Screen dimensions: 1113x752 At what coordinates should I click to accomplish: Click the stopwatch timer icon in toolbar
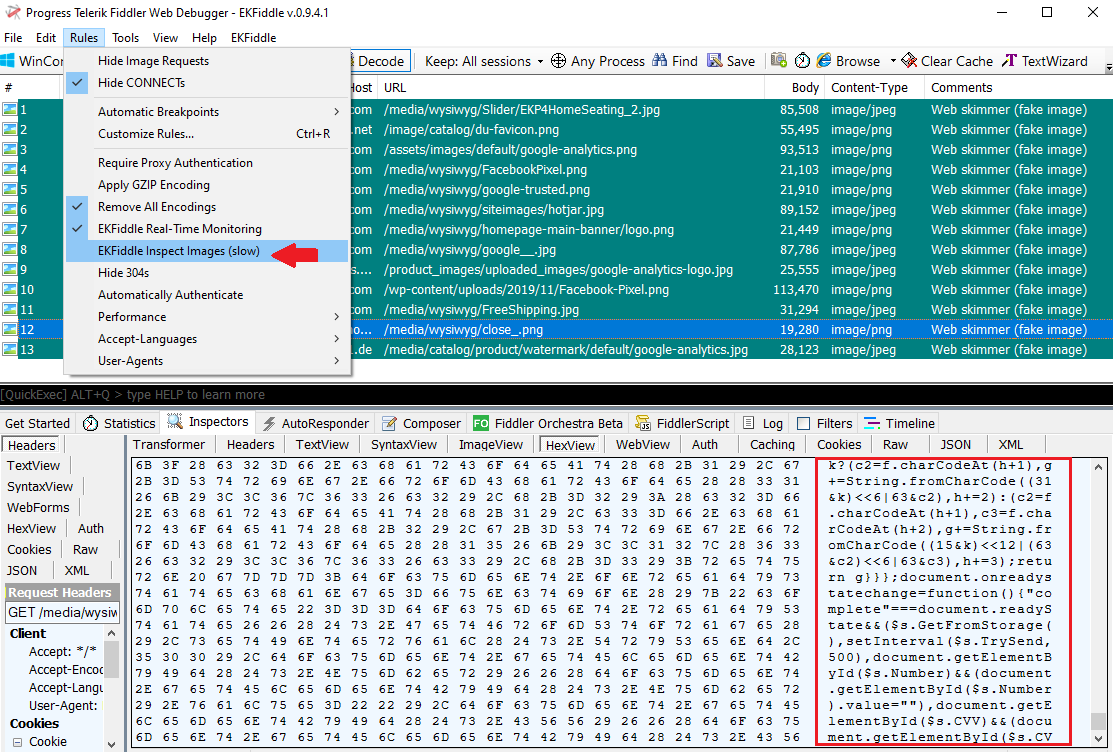click(x=802, y=61)
